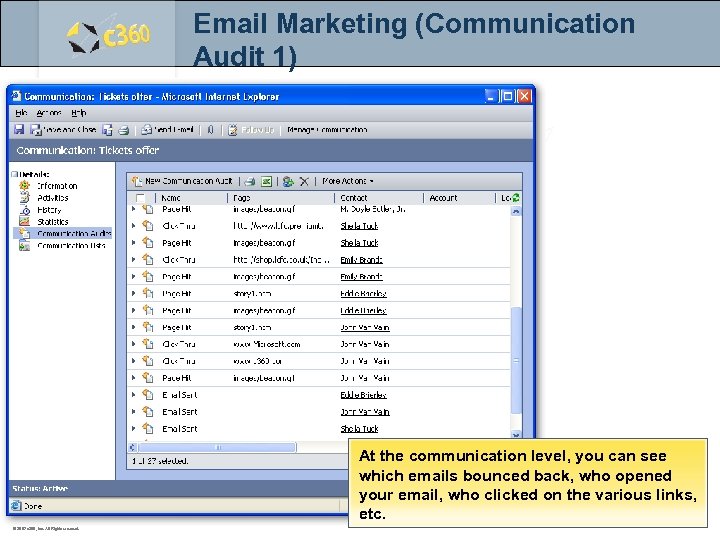The height and width of the screenshot is (540, 720).
Task: Expand the John Van Vain story1.htm row
Action: click(134, 327)
